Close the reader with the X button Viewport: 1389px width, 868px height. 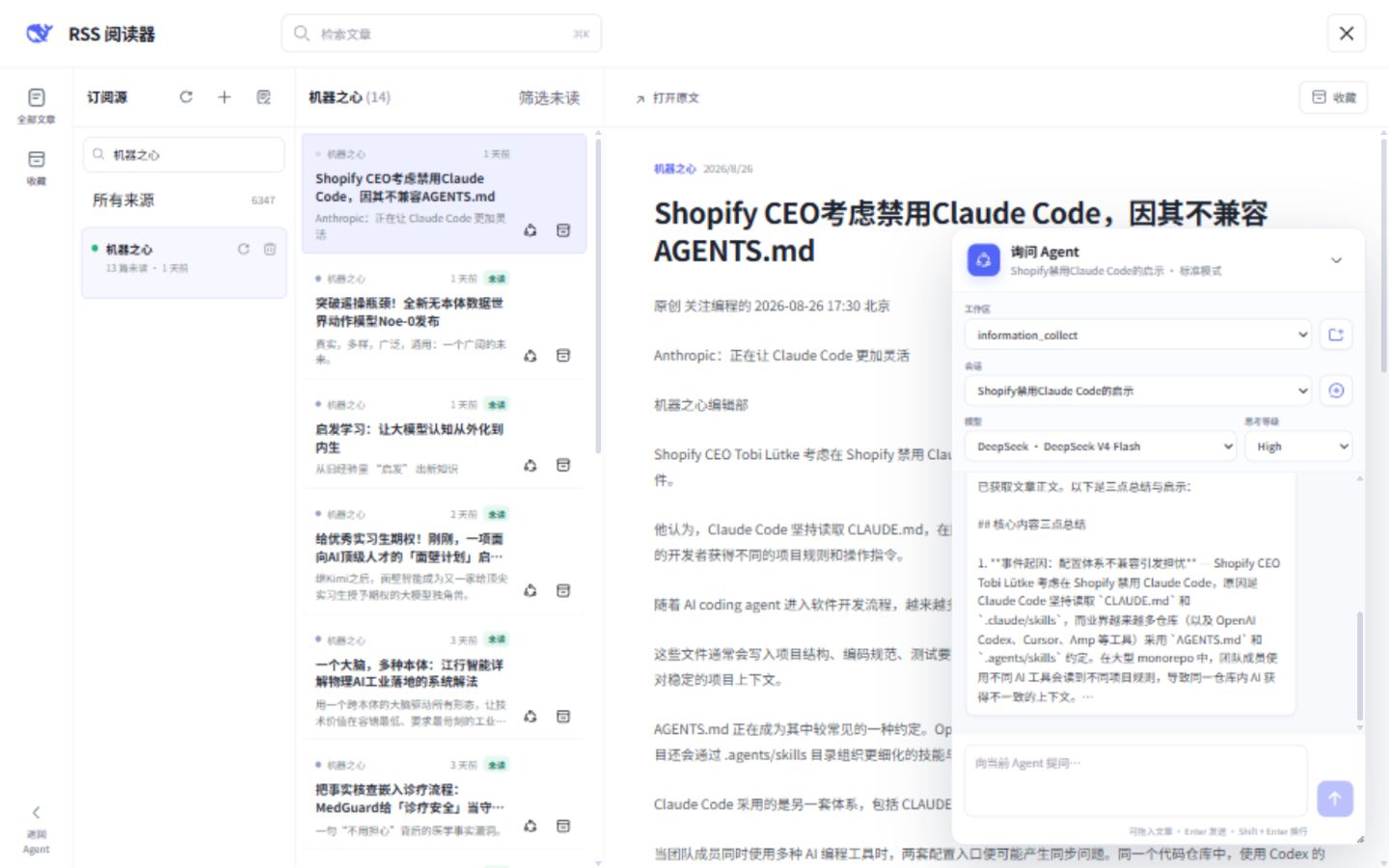[x=1347, y=34]
